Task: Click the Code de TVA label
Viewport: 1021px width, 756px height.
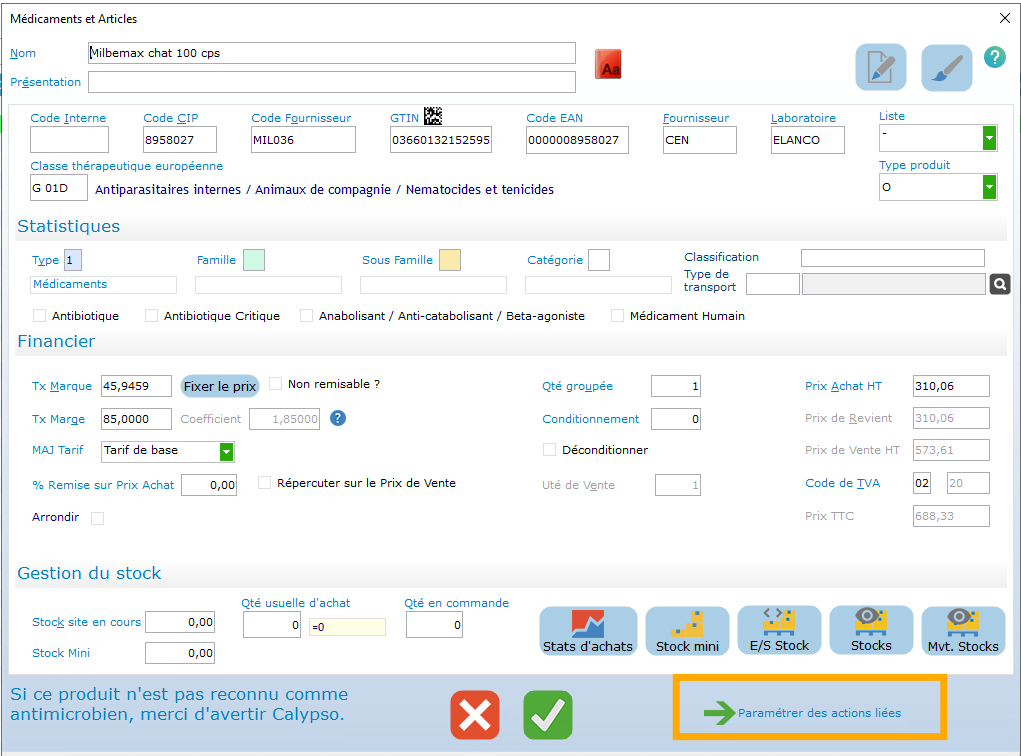Action: click(842, 483)
